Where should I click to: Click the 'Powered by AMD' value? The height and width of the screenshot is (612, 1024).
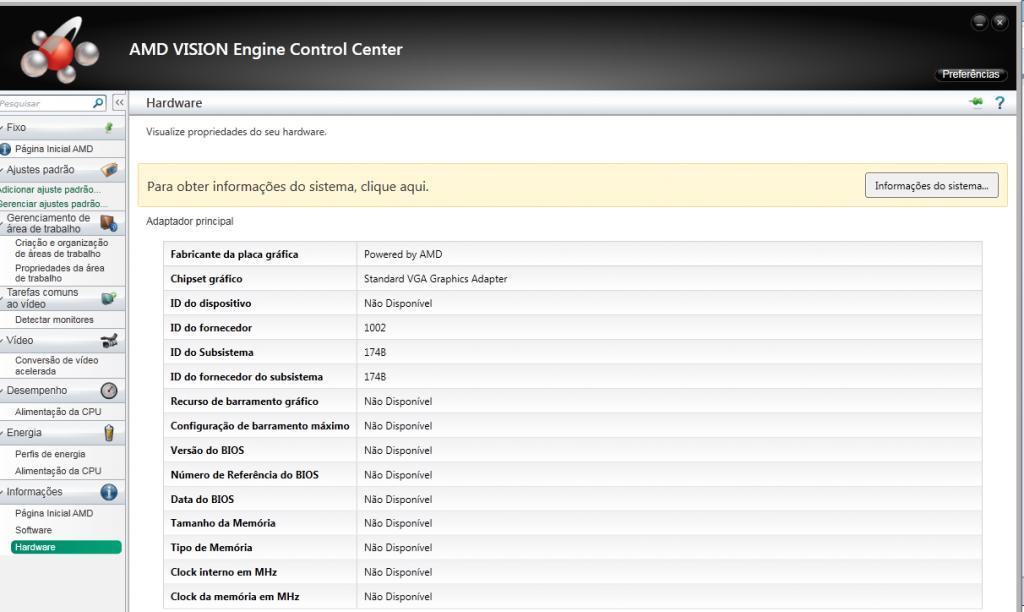[403, 255]
